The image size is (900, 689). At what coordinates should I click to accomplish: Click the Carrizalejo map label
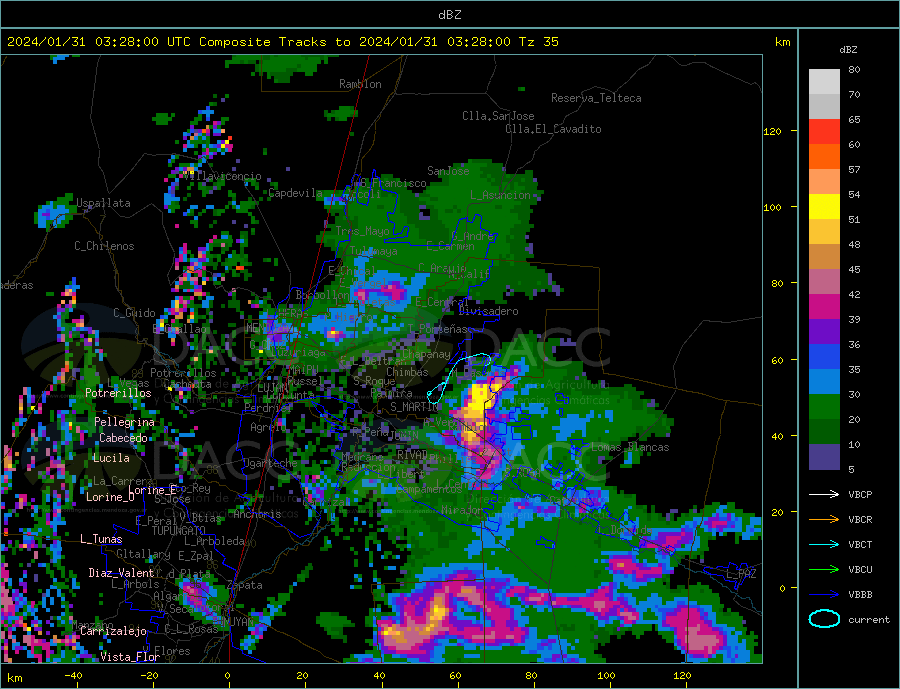[x=113, y=632]
